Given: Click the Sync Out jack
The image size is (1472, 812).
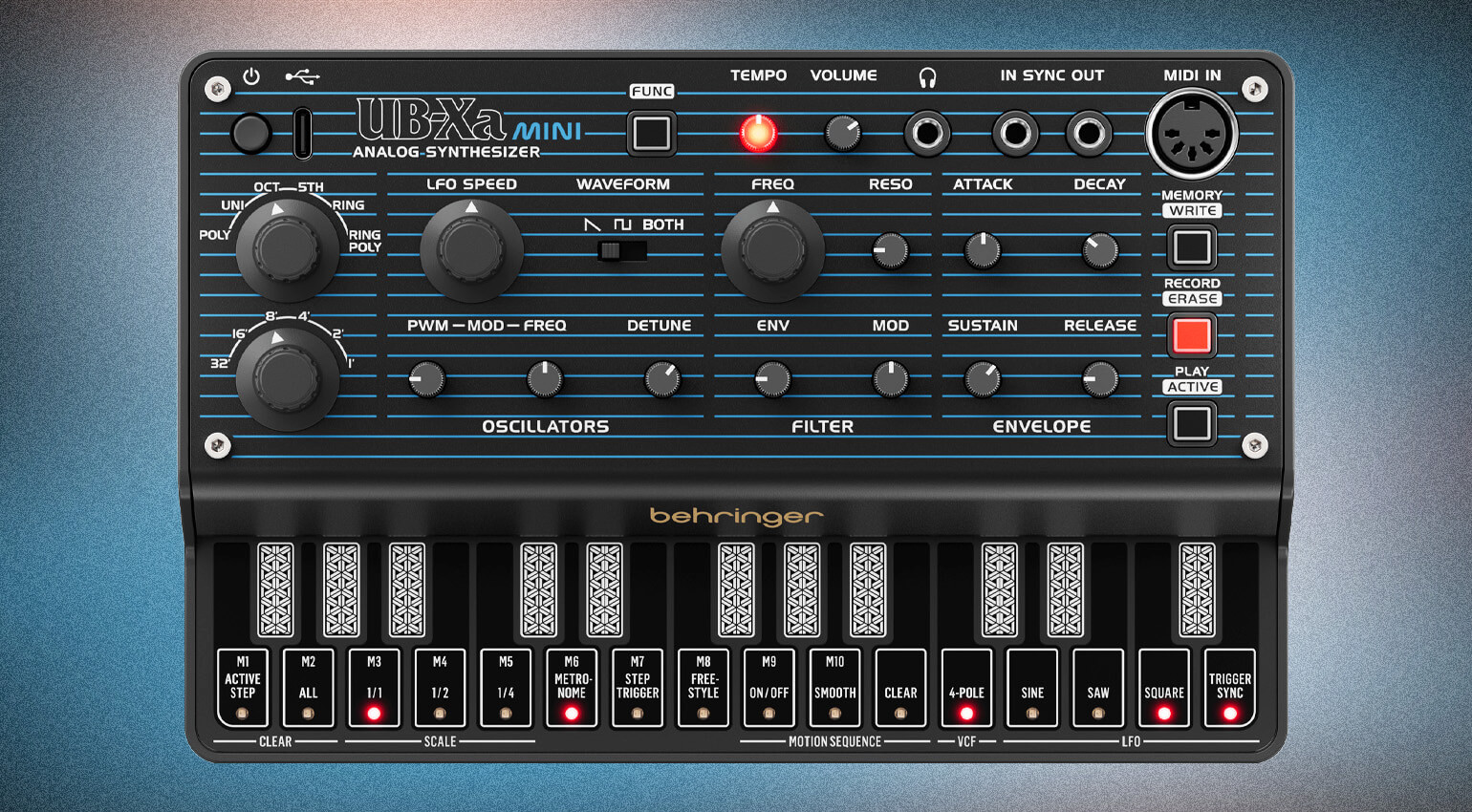Looking at the screenshot, I should click(1088, 133).
